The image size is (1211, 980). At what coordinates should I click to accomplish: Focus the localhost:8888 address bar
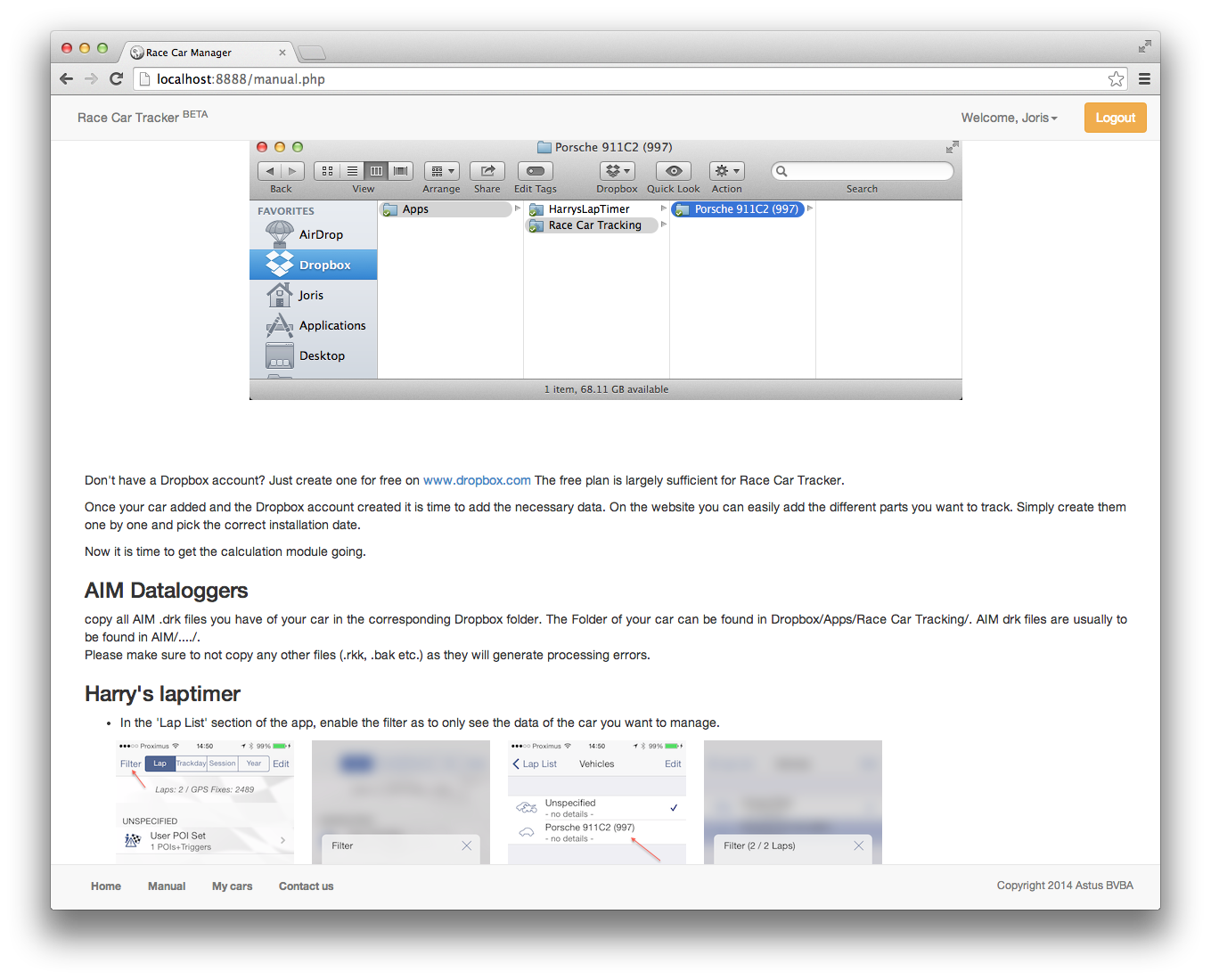click(624, 79)
